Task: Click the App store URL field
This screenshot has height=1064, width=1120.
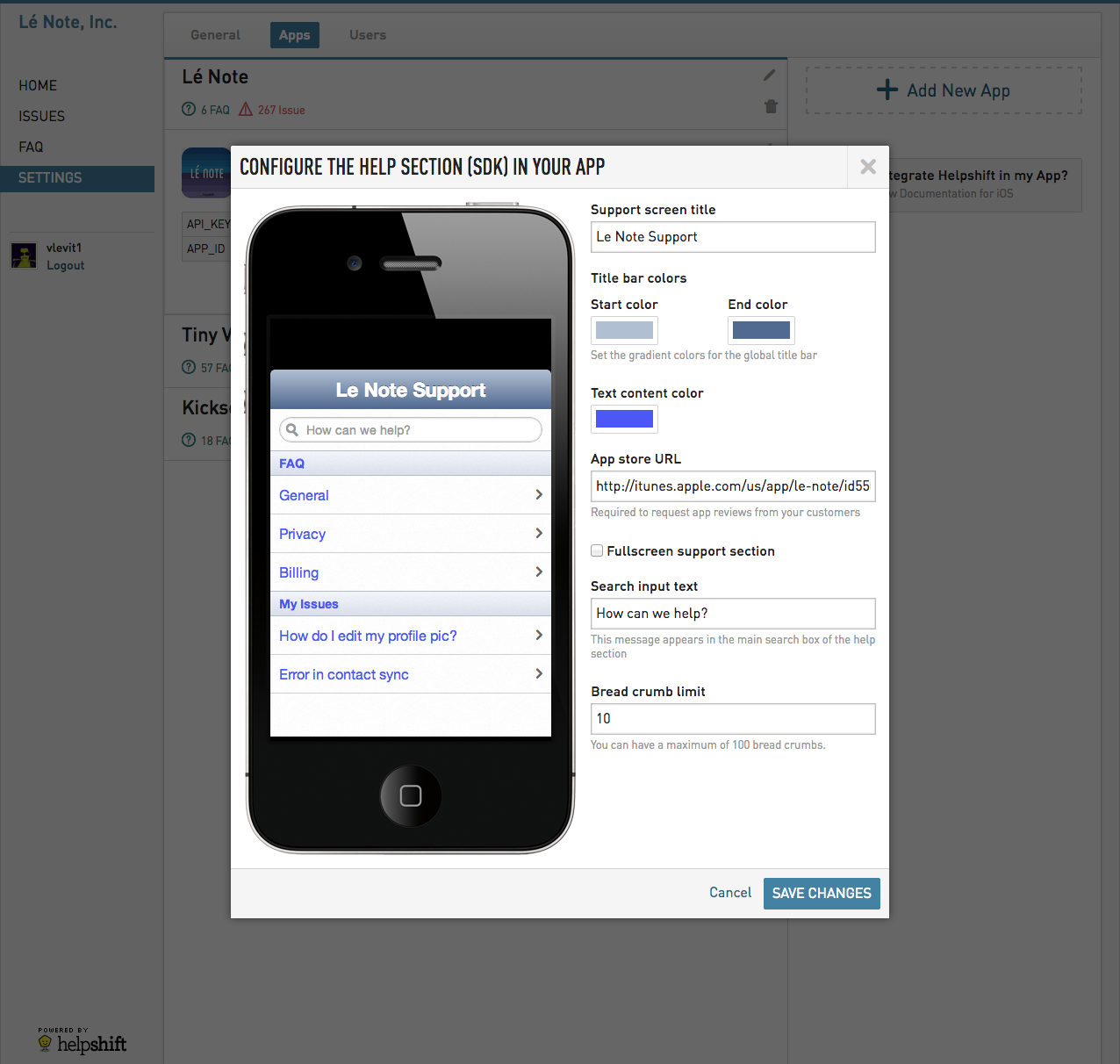Action: pos(733,486)
